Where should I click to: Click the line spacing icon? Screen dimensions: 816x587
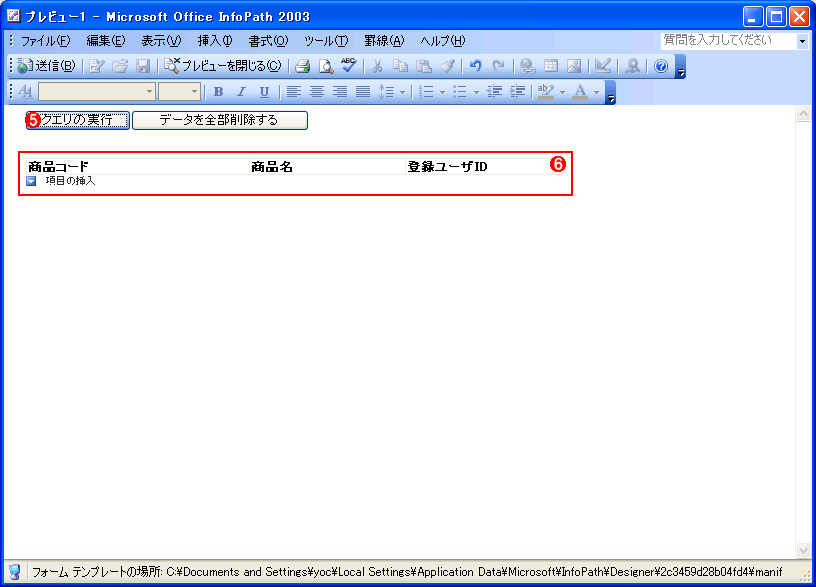386,92
